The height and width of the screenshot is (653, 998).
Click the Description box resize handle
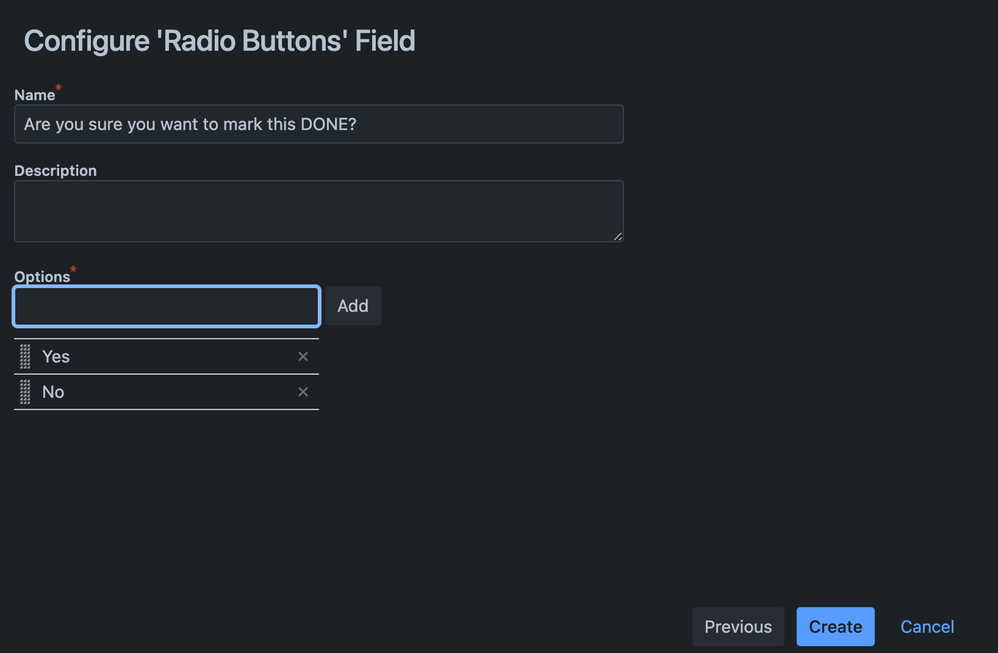coord(617,236)
